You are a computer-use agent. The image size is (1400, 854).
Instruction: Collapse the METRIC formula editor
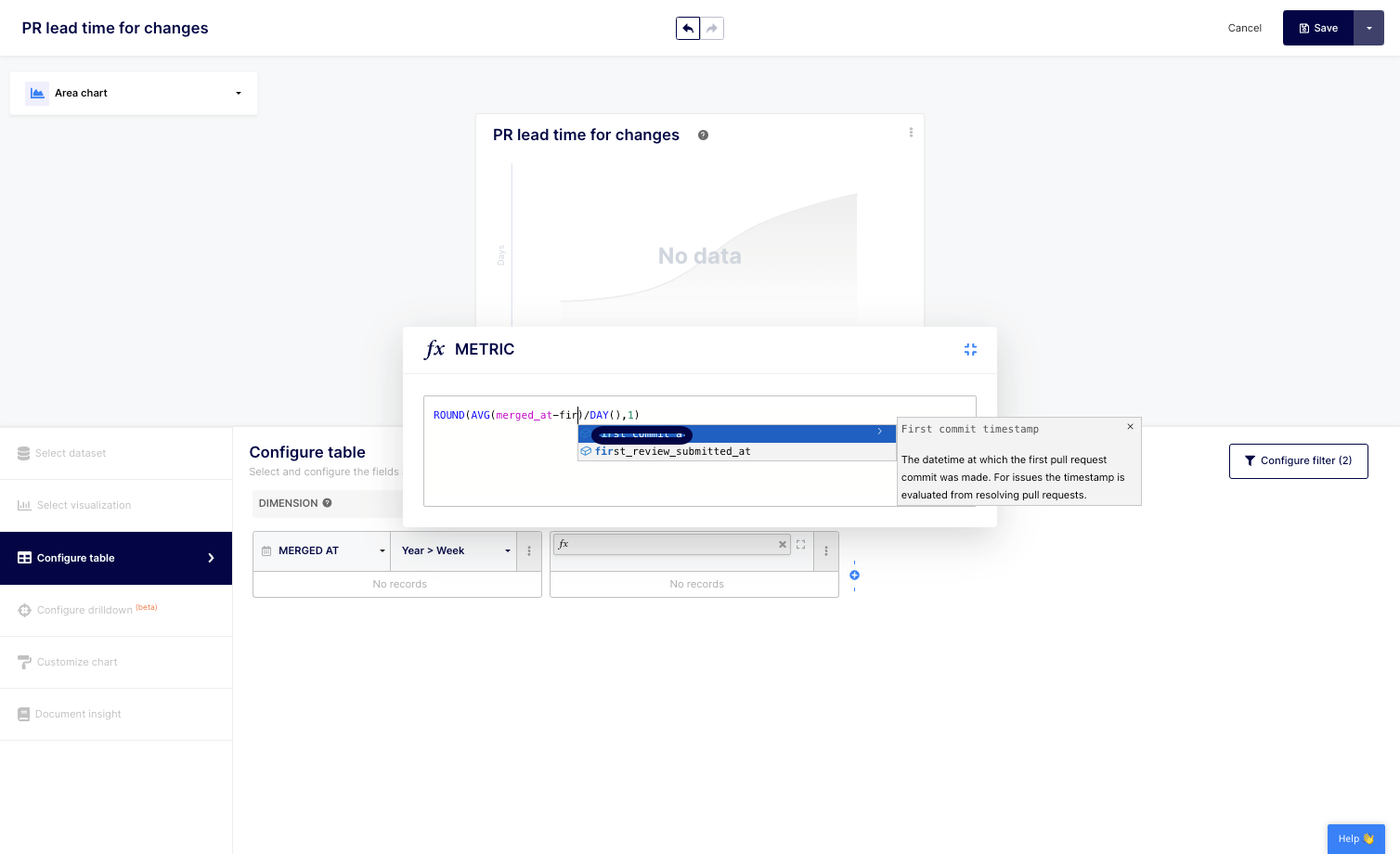pyautogui.click(x=970, y=350)
